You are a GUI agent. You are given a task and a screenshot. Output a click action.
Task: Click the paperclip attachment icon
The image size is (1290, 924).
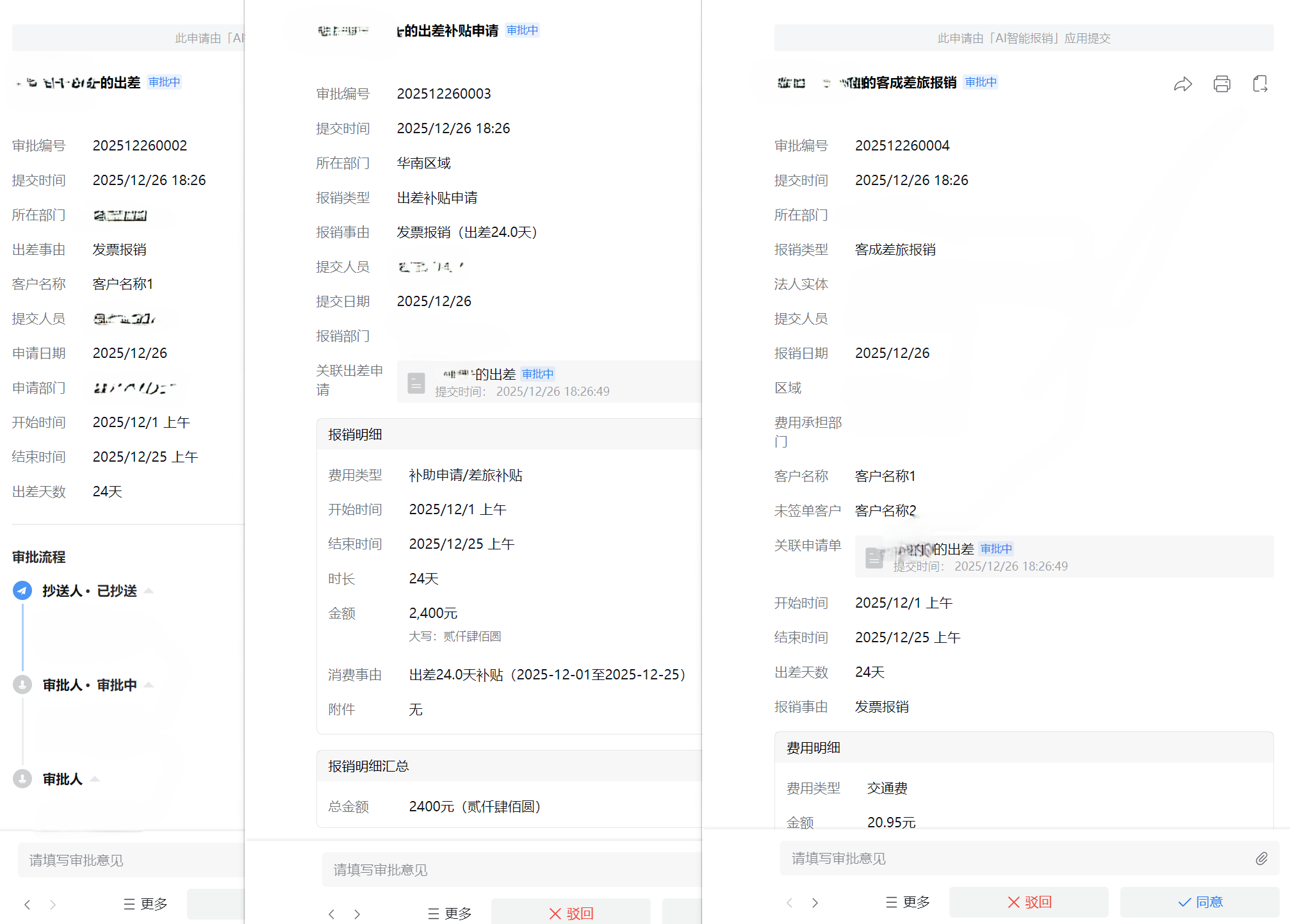[1261, 859]
